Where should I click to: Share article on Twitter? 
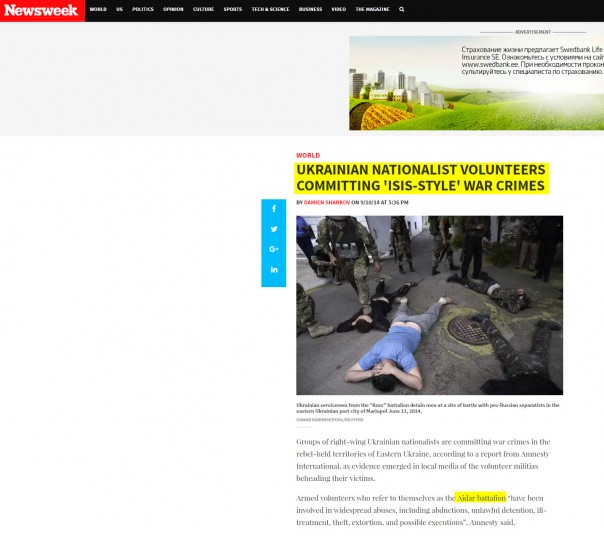pyautogui.click(x=274, y=229)
